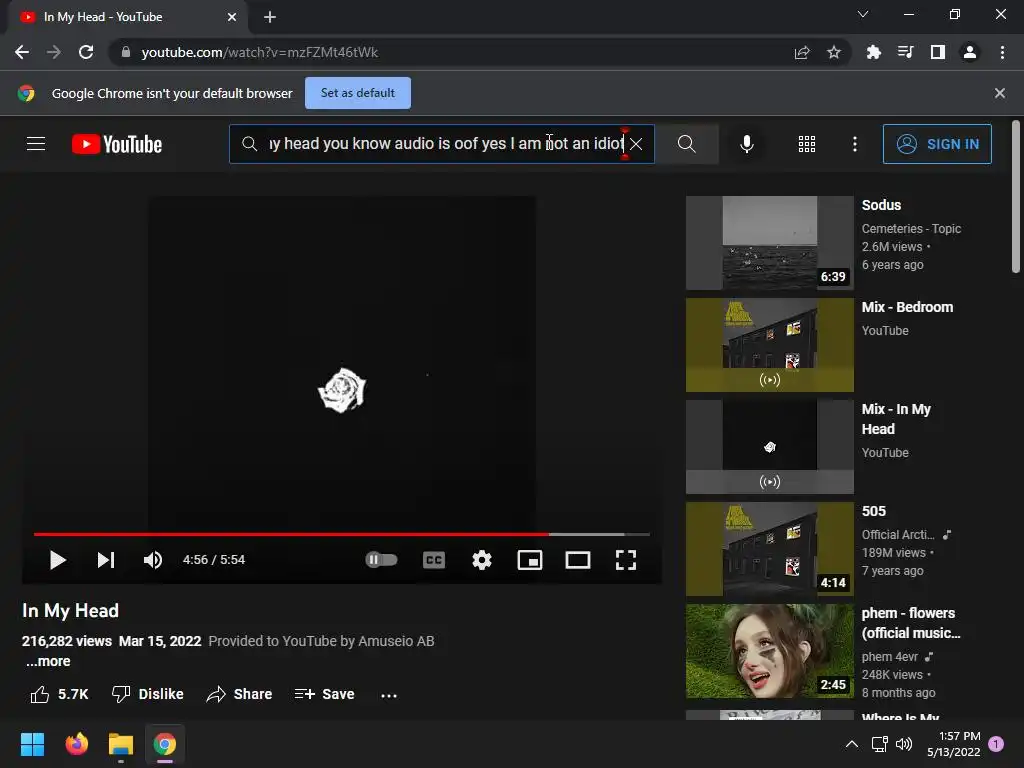
Task: Open Chrome profile icon
Action: (x=970, y=52)
